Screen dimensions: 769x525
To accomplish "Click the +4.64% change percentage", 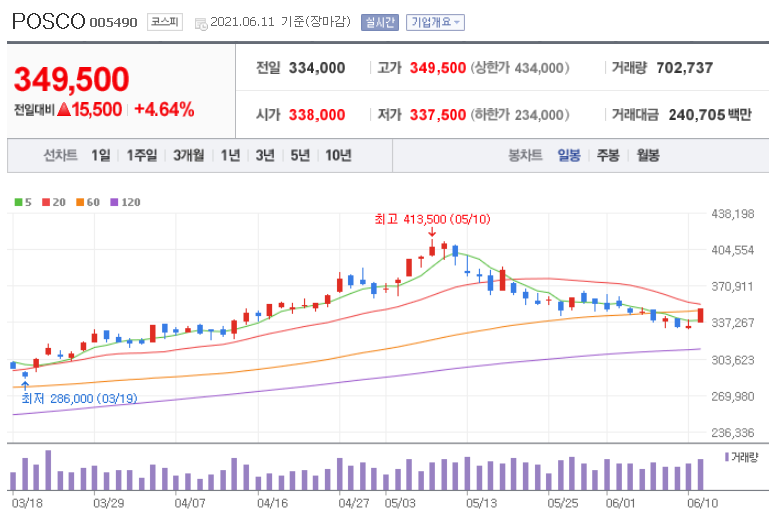I will tap(164, 109).
